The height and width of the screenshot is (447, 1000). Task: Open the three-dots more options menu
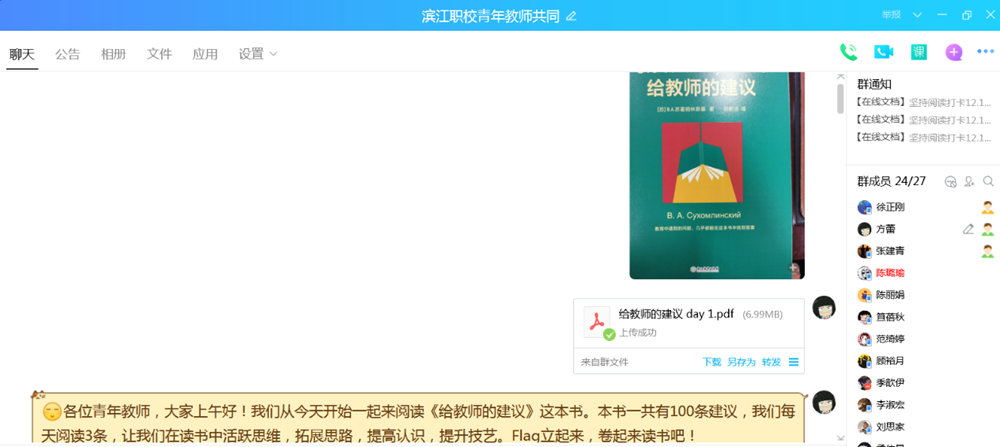tap(985, 52)
